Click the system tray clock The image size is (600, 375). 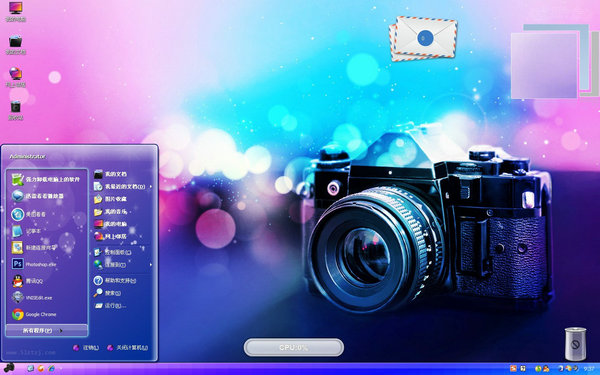(589, 368)
